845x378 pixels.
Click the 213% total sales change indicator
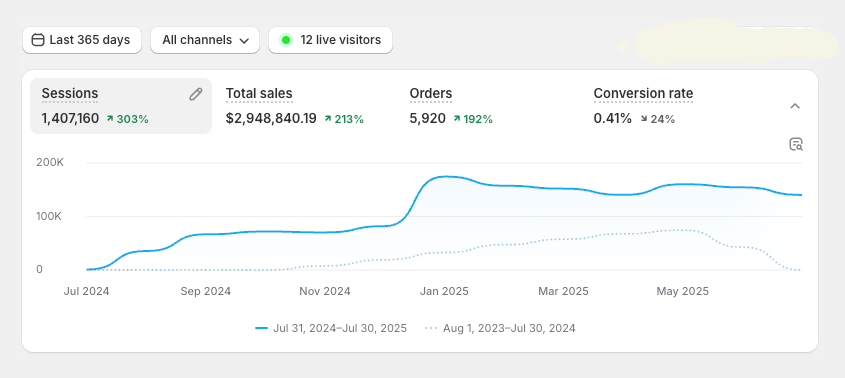pos(344,119)
